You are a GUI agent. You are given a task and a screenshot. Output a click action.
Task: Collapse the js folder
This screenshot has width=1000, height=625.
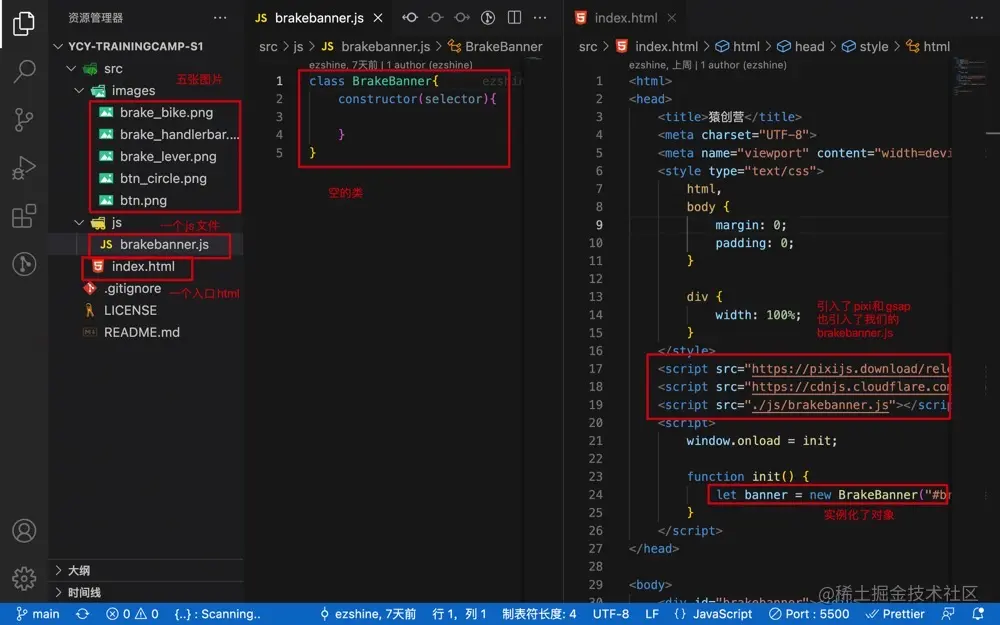[x=79, y=223]
